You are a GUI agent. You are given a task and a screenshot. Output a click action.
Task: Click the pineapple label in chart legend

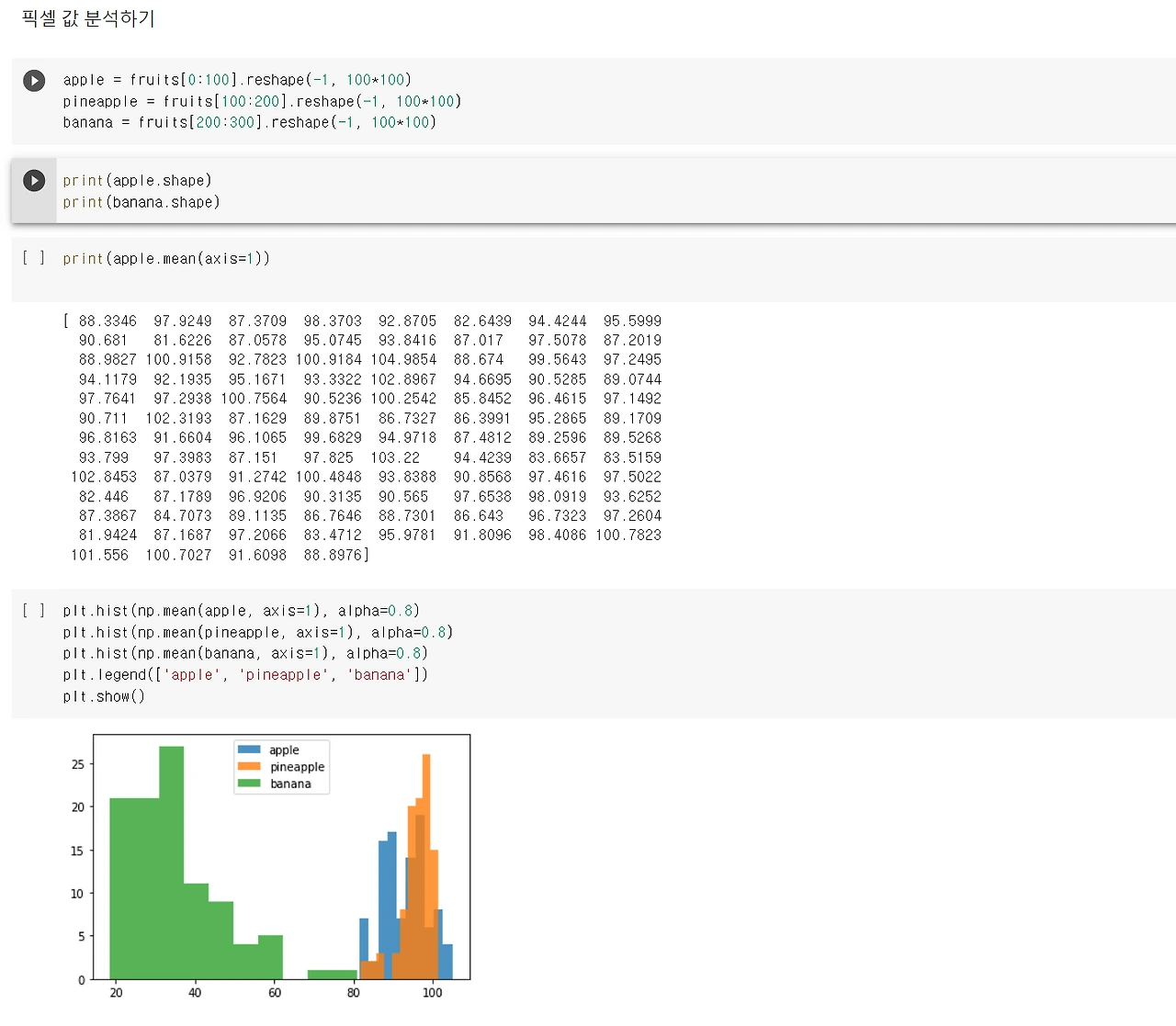point(298,767)
